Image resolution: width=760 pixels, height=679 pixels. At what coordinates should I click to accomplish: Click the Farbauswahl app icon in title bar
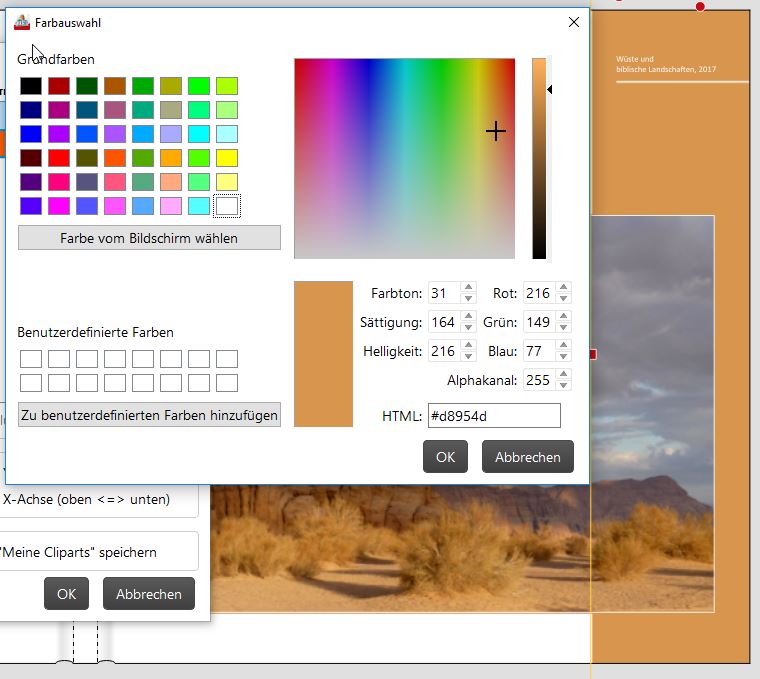pos(22,22)
